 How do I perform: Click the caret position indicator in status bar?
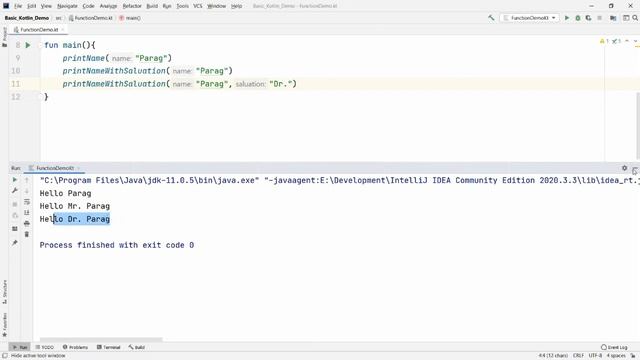click(x=553, y=356)
